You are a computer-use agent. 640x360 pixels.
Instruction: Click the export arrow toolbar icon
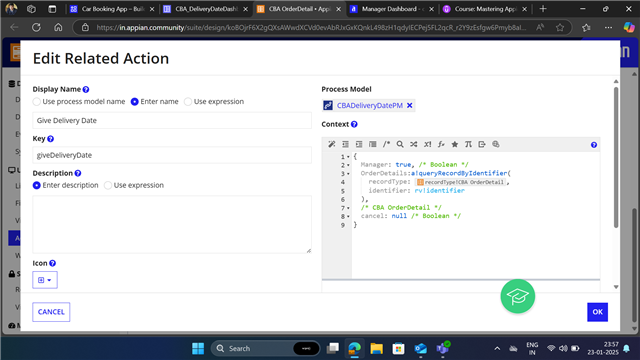(x=482, y=144)
